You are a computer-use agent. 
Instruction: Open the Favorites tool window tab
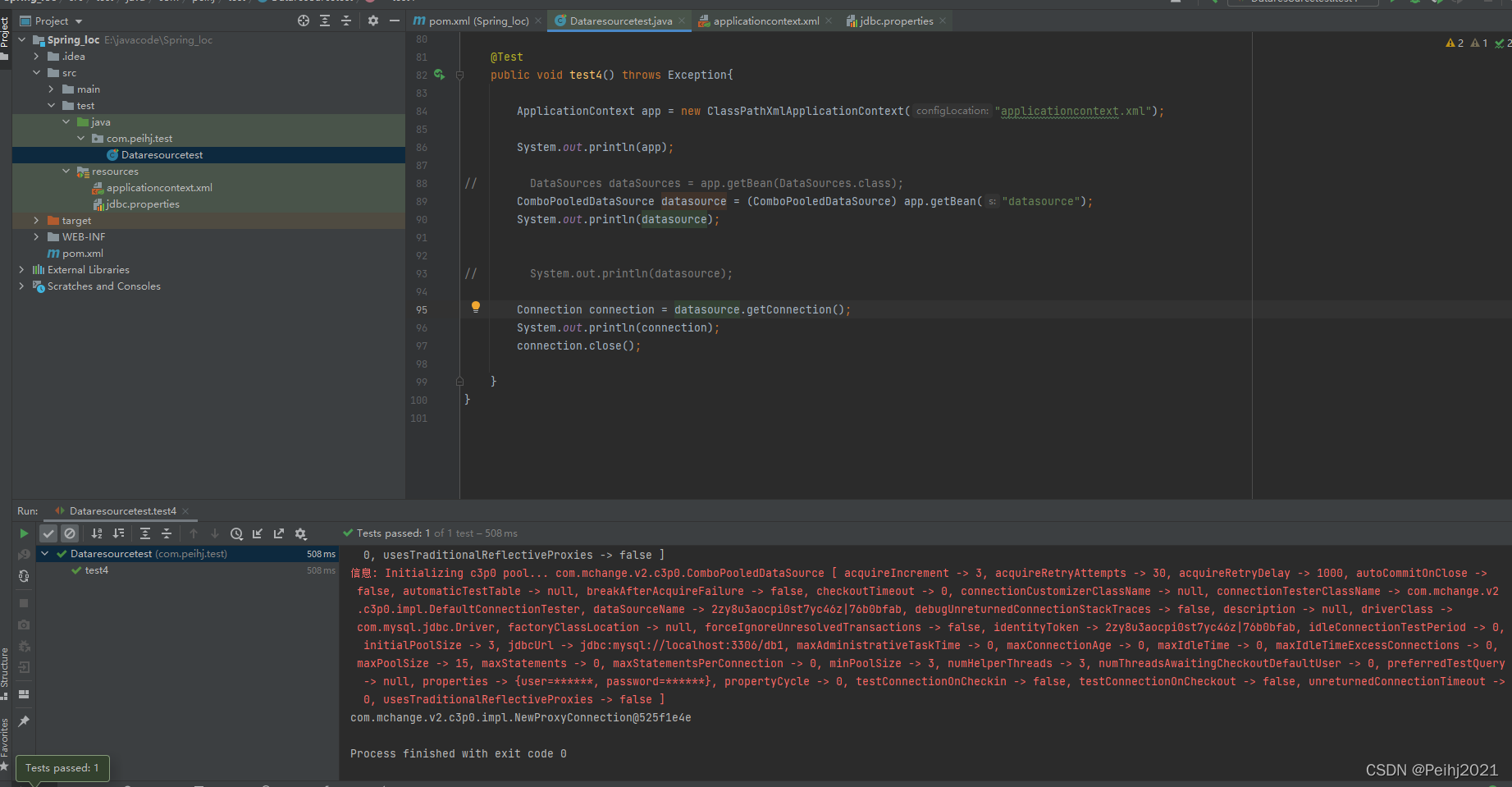pyautogui.click(x=5, y=744)
